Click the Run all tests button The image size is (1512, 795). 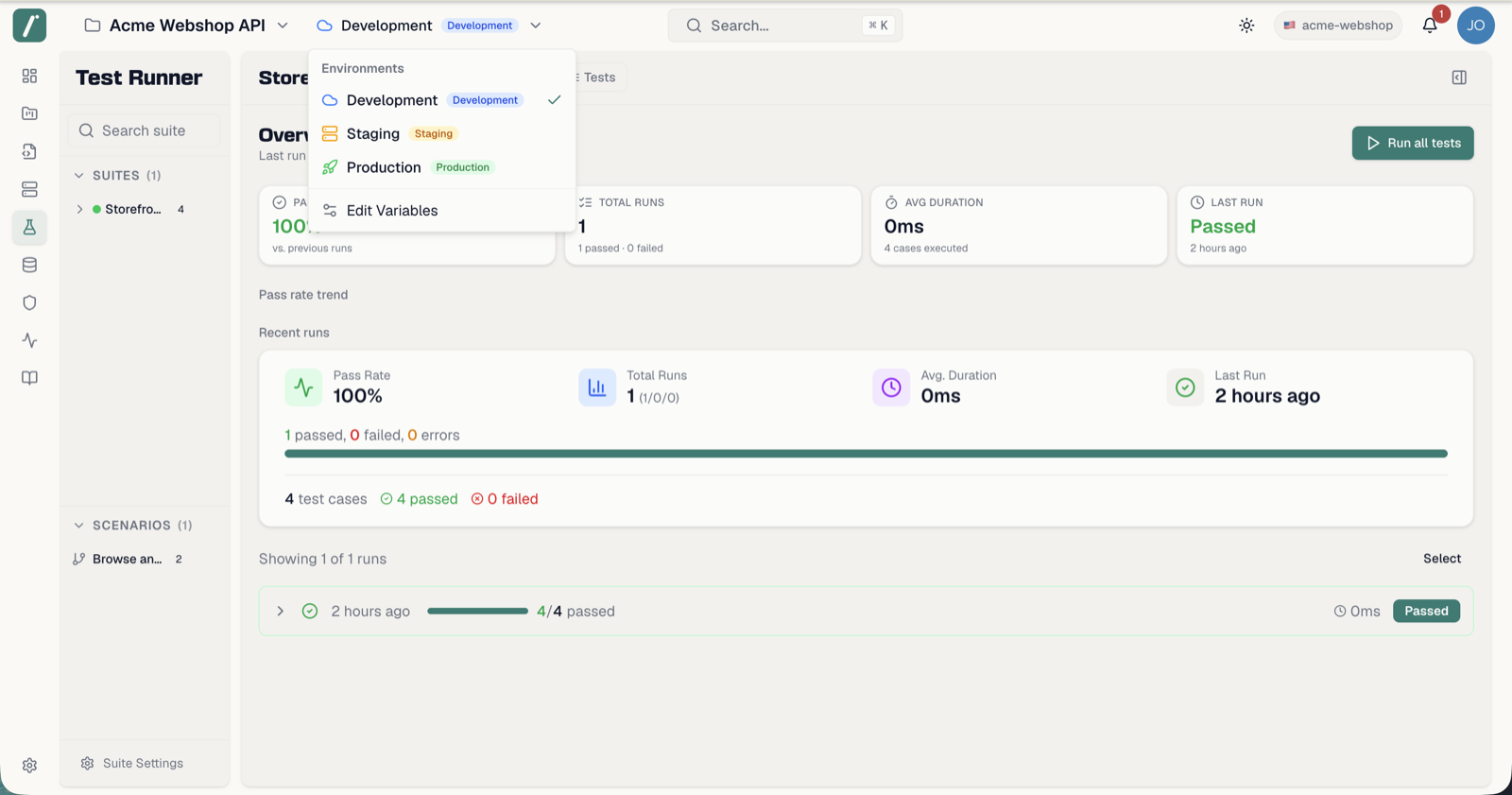pos(1413,144)
